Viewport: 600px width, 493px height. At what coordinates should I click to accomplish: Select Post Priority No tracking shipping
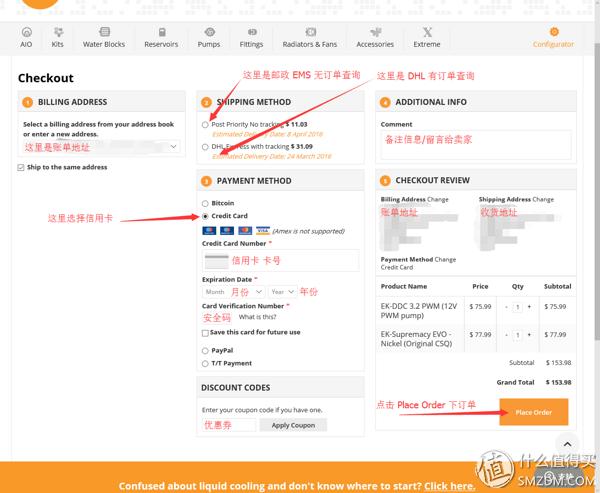(x=205, y=125)
